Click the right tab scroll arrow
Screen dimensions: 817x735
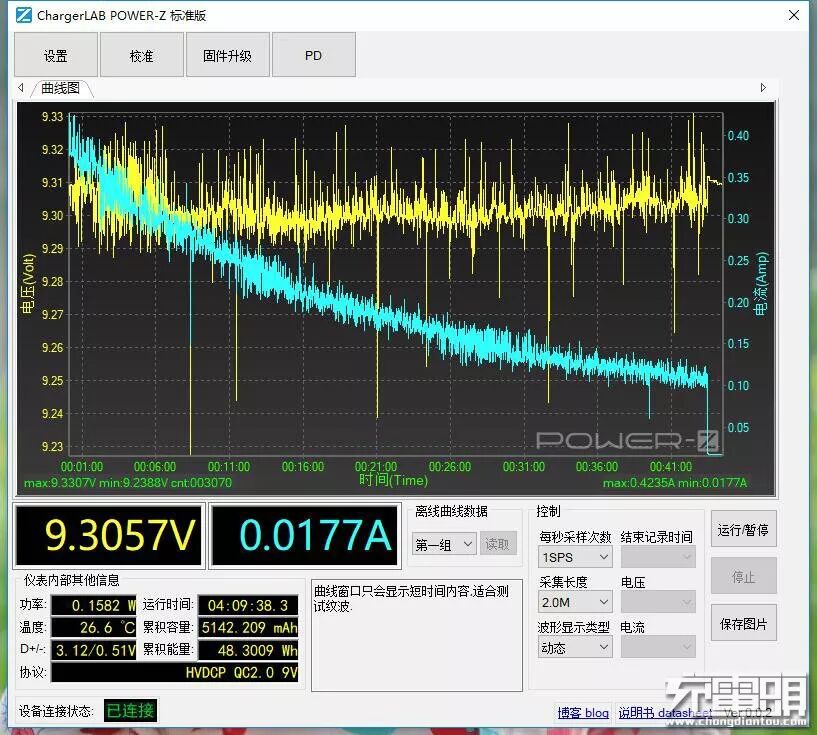point(763,88)
